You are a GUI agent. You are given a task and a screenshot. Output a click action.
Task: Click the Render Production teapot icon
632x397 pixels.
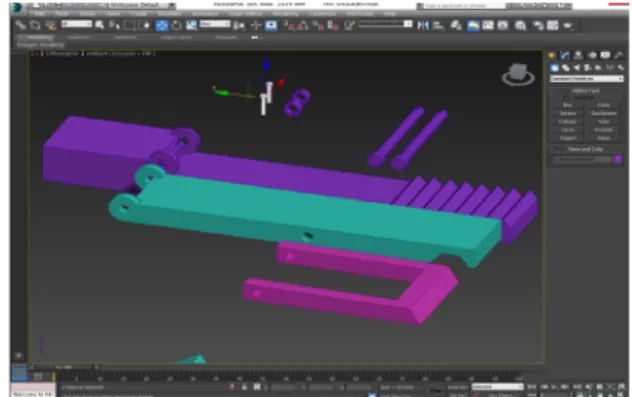click(x=568, y=25)
